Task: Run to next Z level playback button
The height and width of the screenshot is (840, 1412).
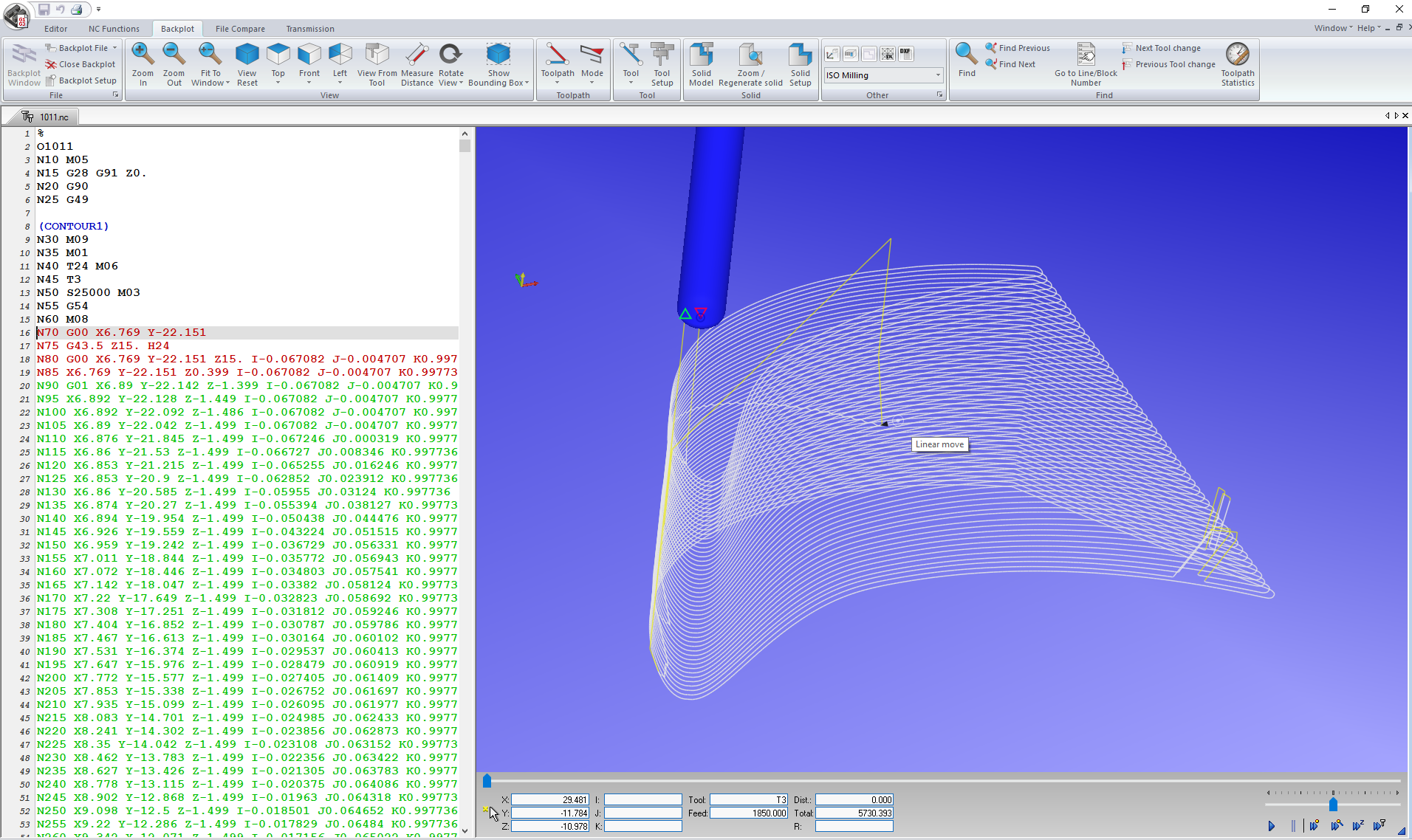Action: coord(1357,826)
